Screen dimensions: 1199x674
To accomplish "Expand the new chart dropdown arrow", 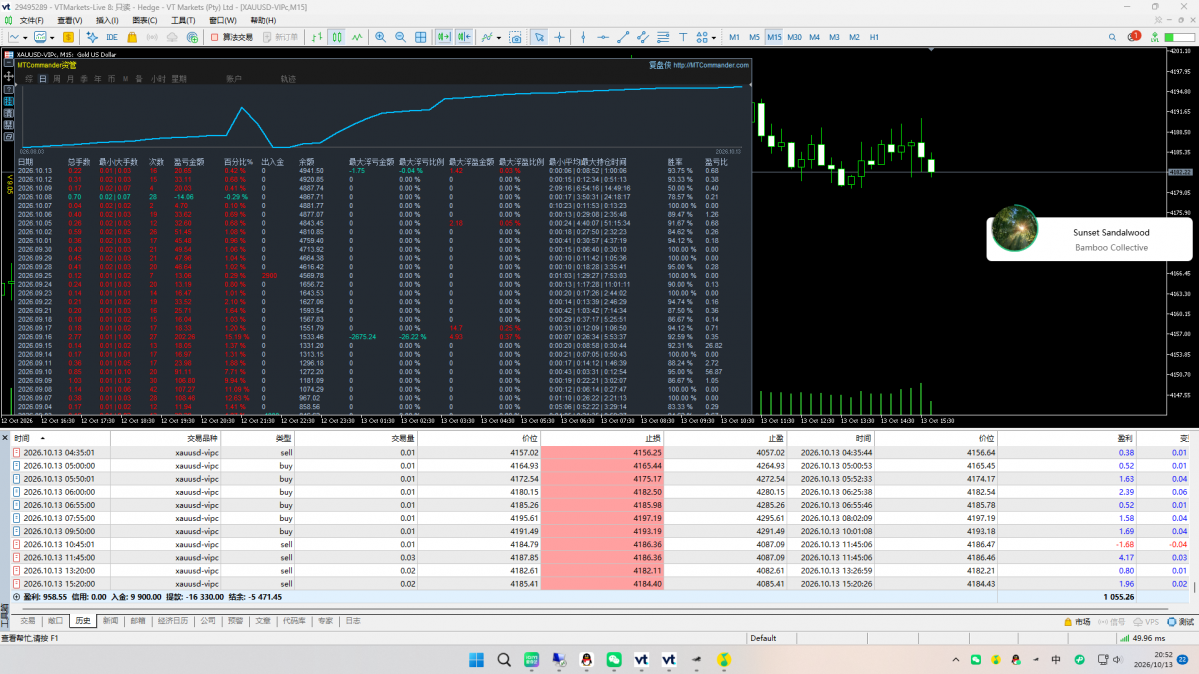I will point(25,37).
